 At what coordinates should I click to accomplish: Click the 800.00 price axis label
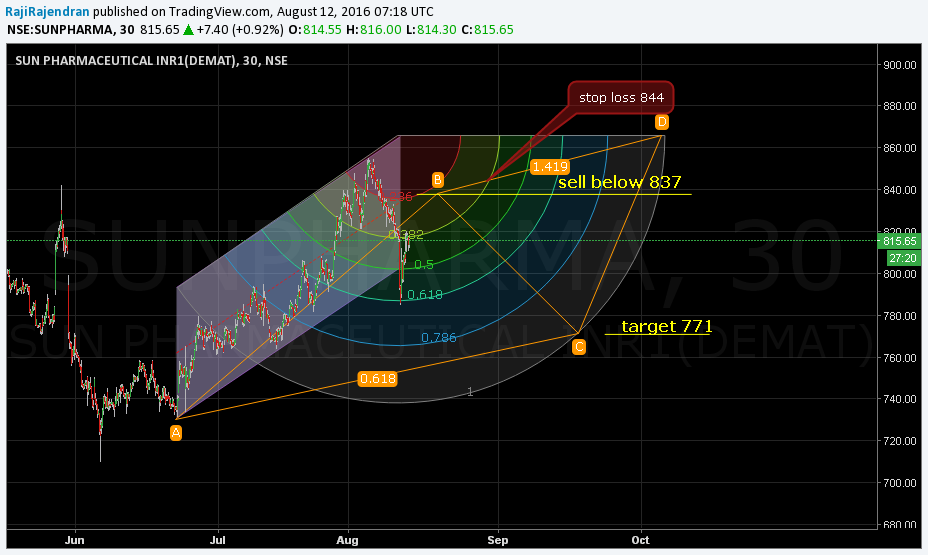900,274
